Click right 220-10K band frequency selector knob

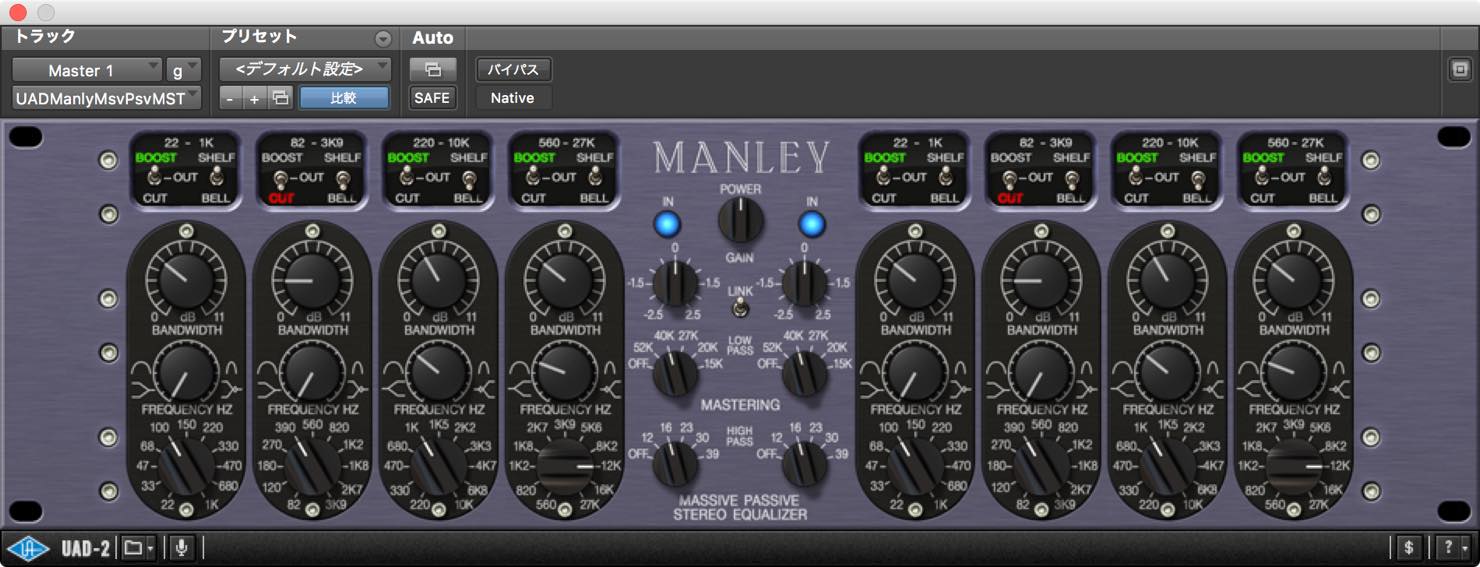pyautogui.click(x=1168, y=466)
